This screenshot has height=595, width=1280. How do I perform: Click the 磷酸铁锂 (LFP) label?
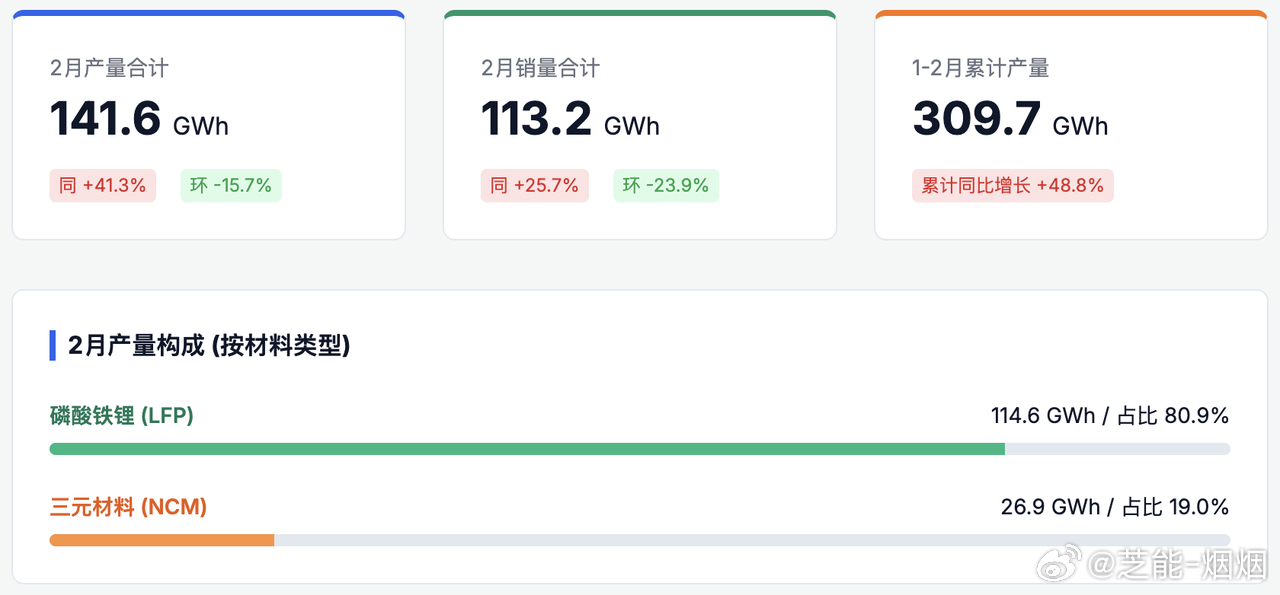(x=122, y=416)
